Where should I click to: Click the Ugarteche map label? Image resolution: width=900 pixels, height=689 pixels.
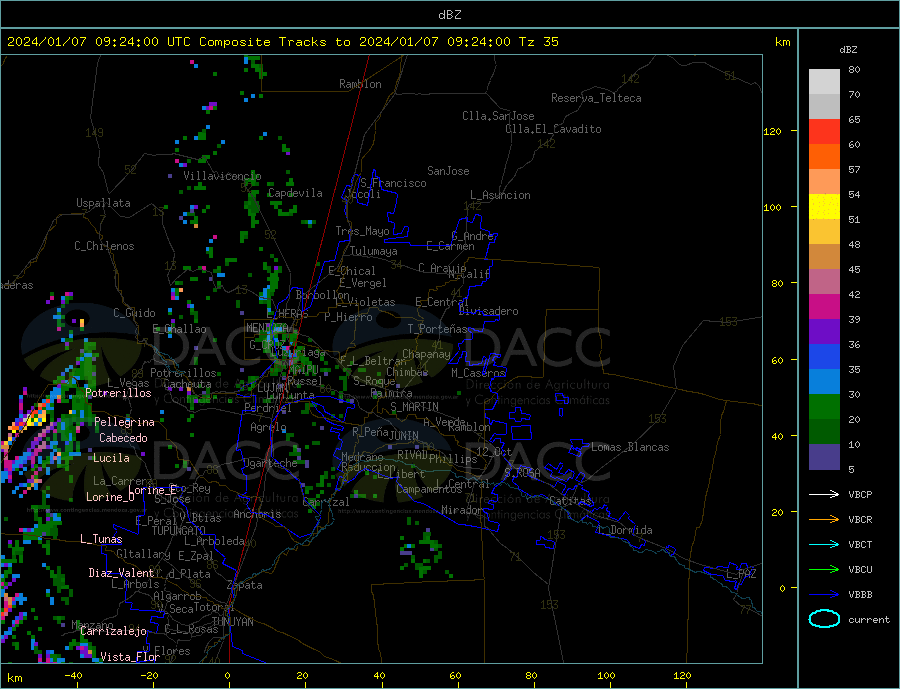pos(270,463)
